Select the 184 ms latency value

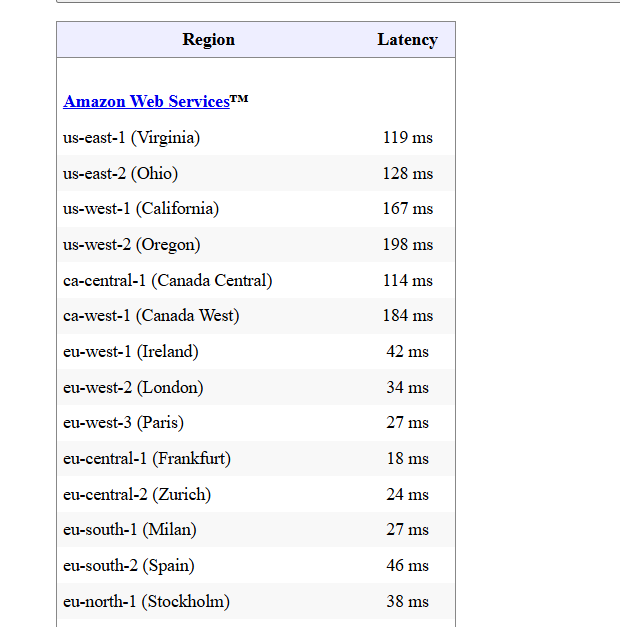click(408, 316)
